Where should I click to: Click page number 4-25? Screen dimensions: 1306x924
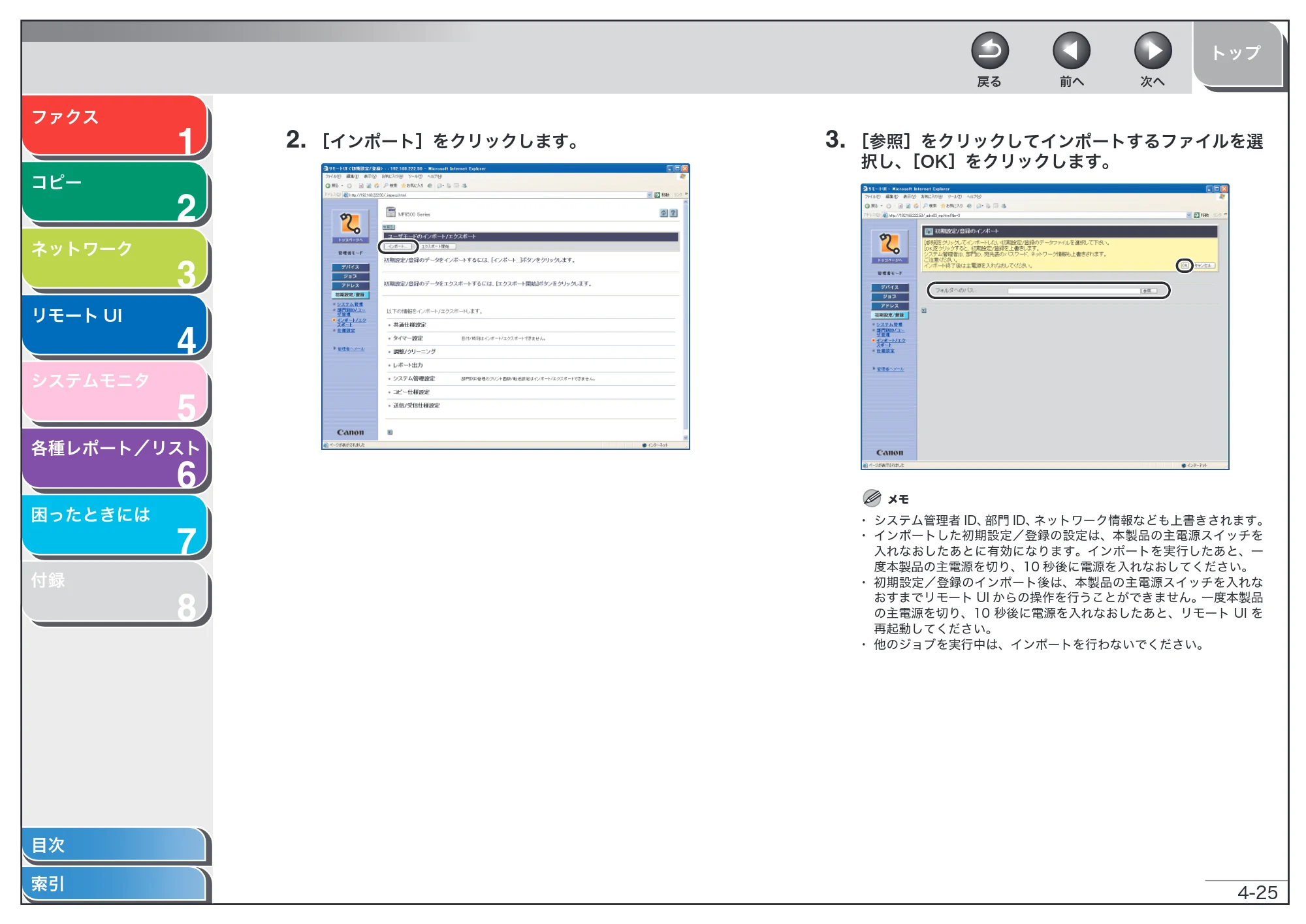coord(1258,893)
